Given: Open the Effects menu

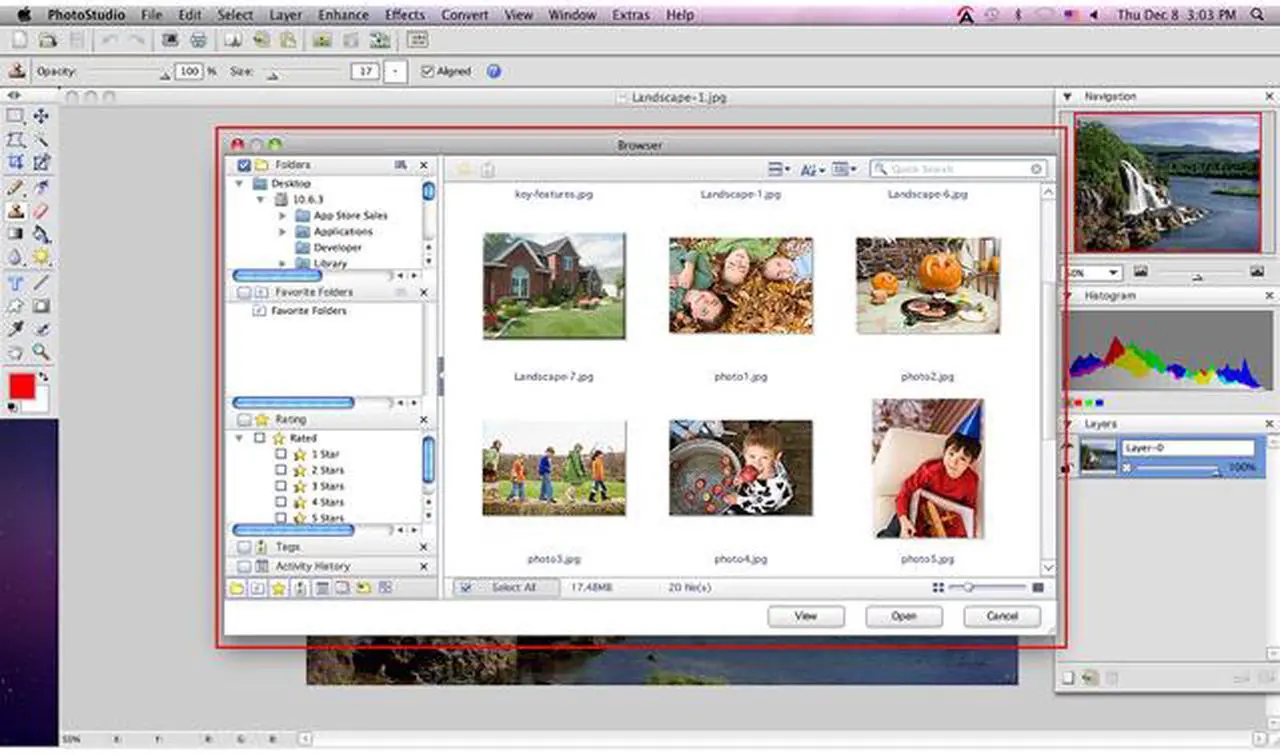Looking at the screenshot, I should (404, 15).
